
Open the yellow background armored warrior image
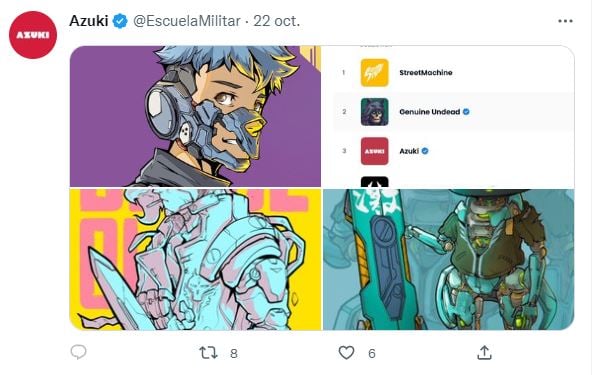(x=195, y=259)
